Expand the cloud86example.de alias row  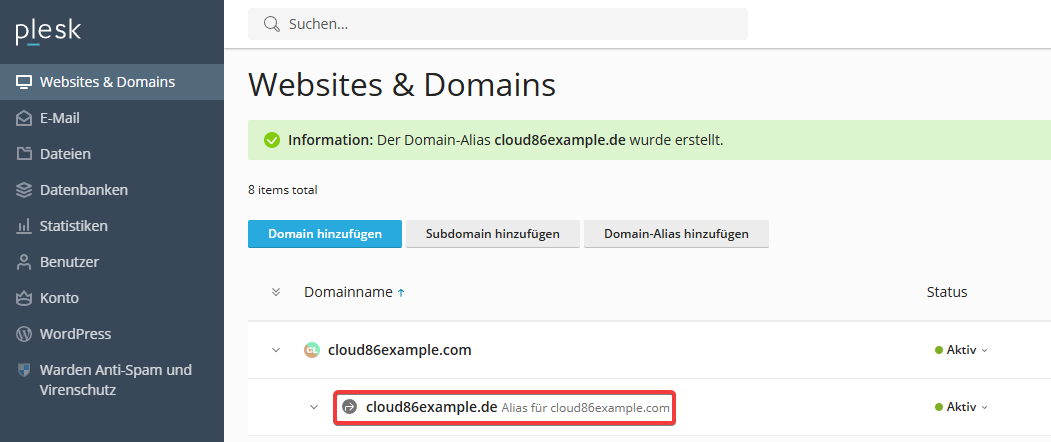tap(314, 406)
